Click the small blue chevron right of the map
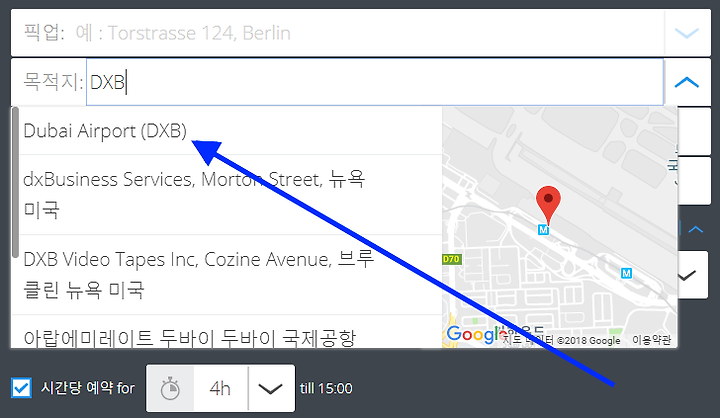 coord(696,229)
